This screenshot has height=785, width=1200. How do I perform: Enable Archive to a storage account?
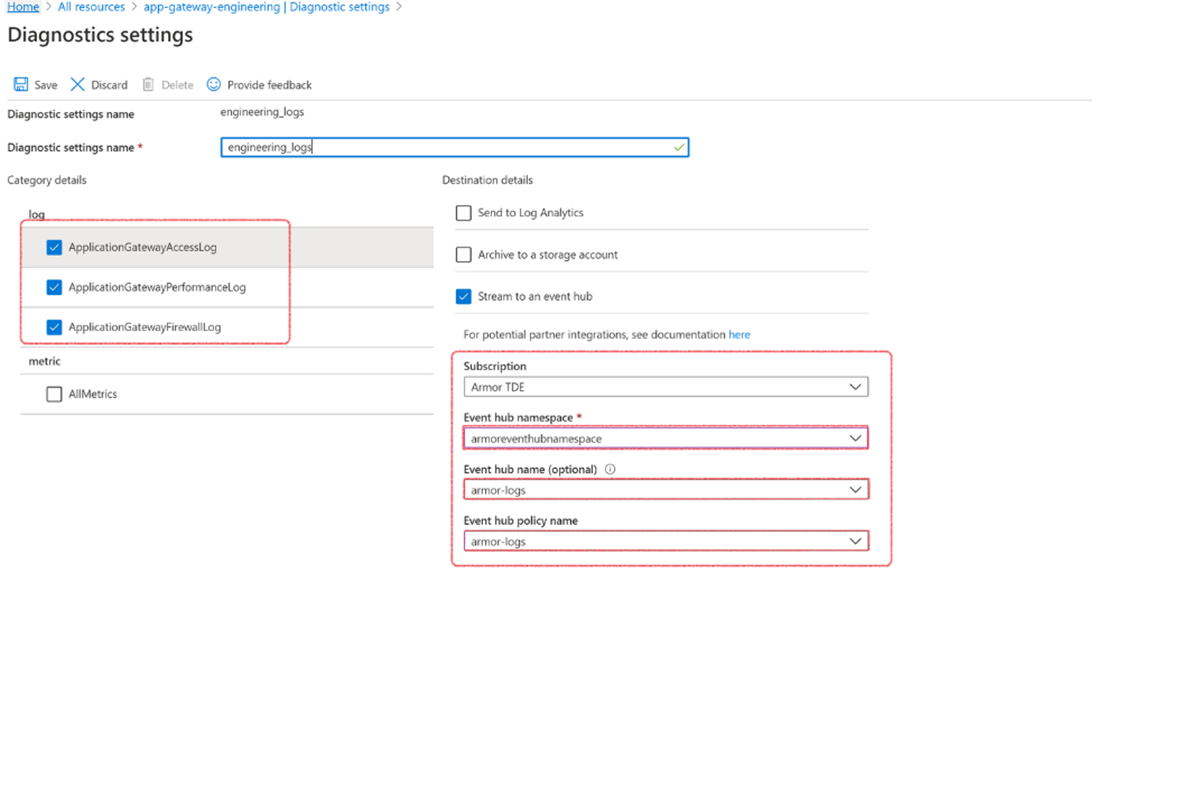[463, 255]
